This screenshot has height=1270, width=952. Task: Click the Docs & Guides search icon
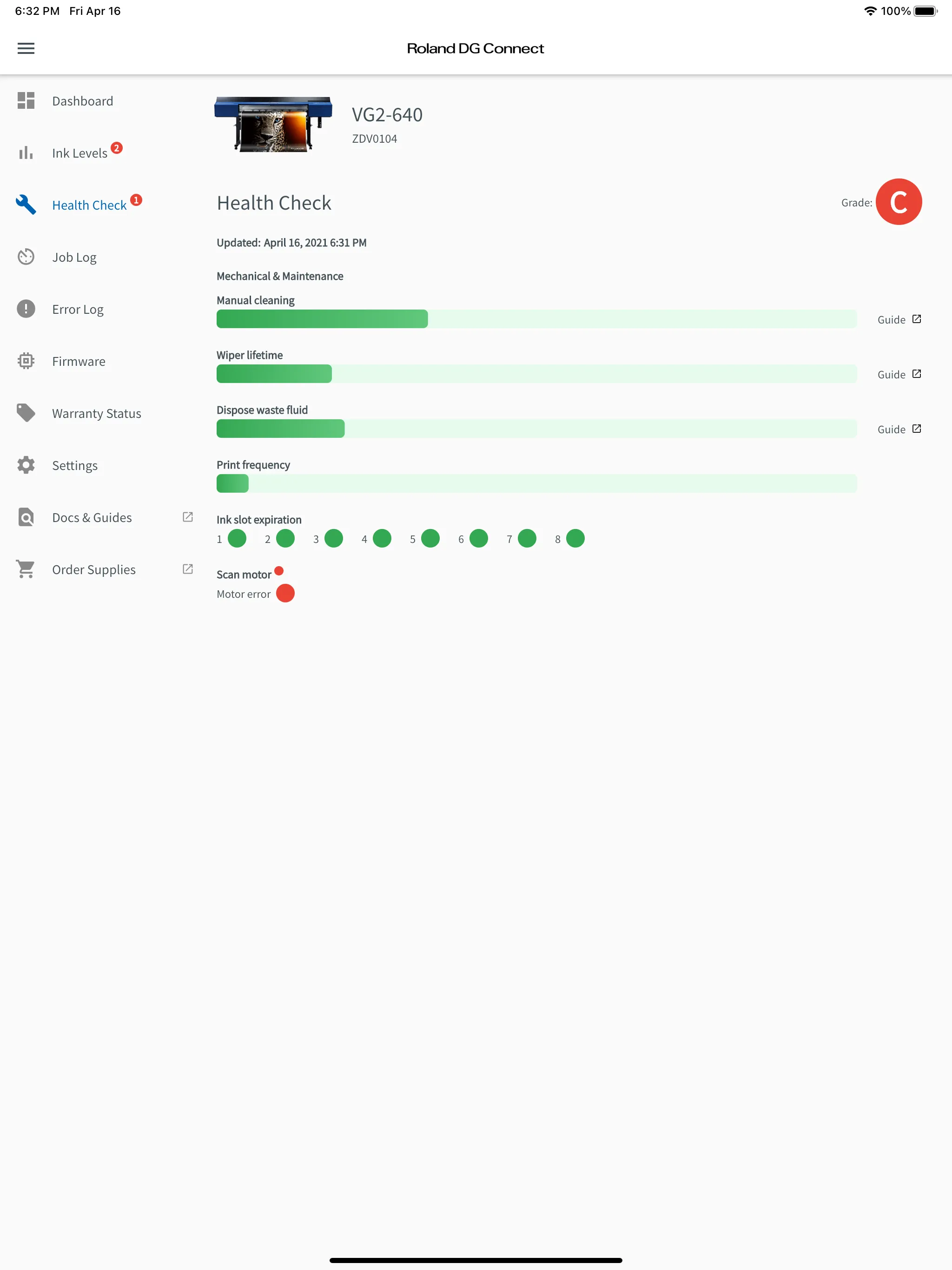[x=26, y=517]
